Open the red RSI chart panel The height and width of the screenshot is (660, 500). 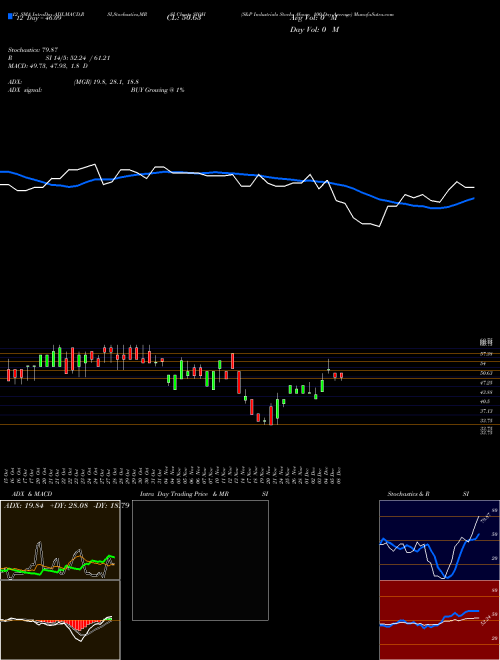tap(439, 620)
